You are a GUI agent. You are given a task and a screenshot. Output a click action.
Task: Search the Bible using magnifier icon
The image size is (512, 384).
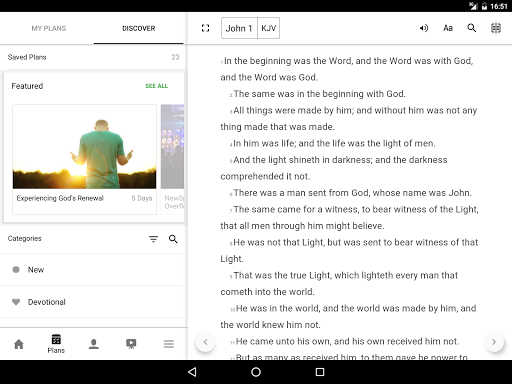pos(472,28)
